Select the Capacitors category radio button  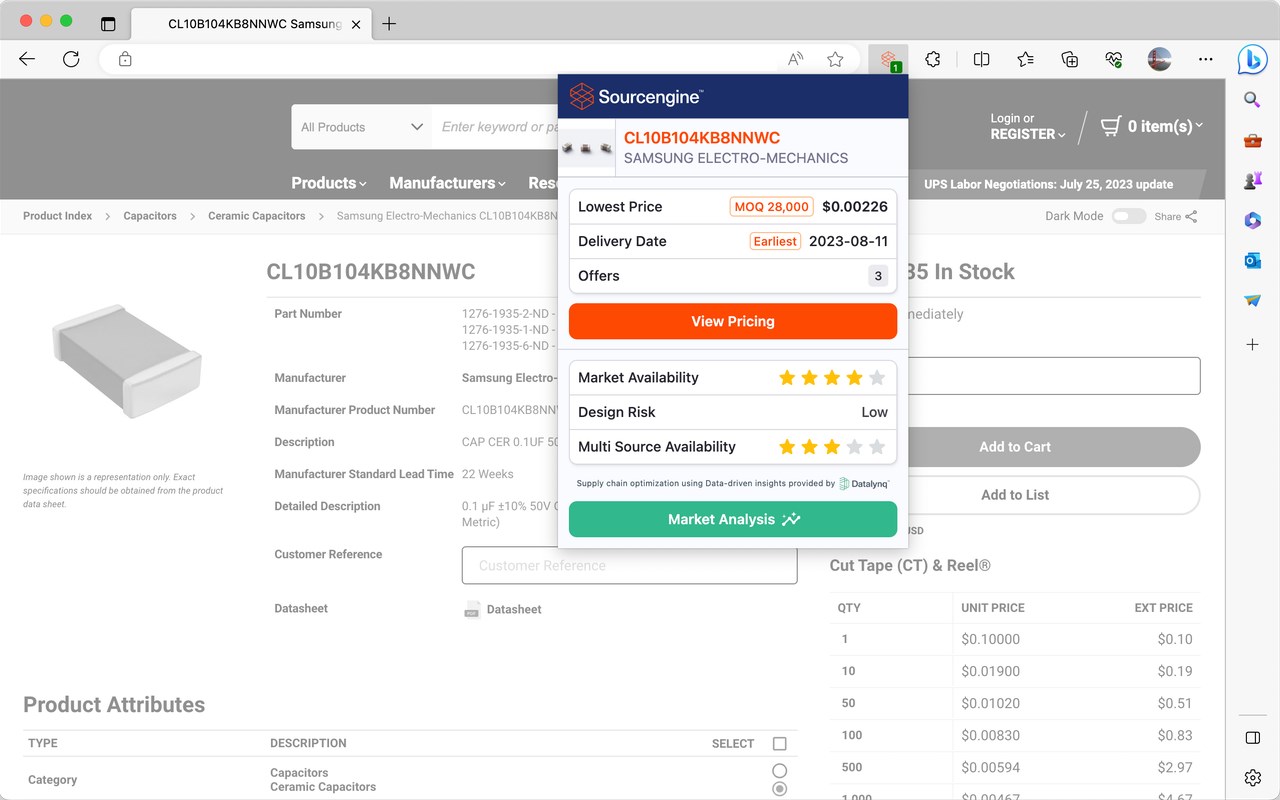[780, 771]
